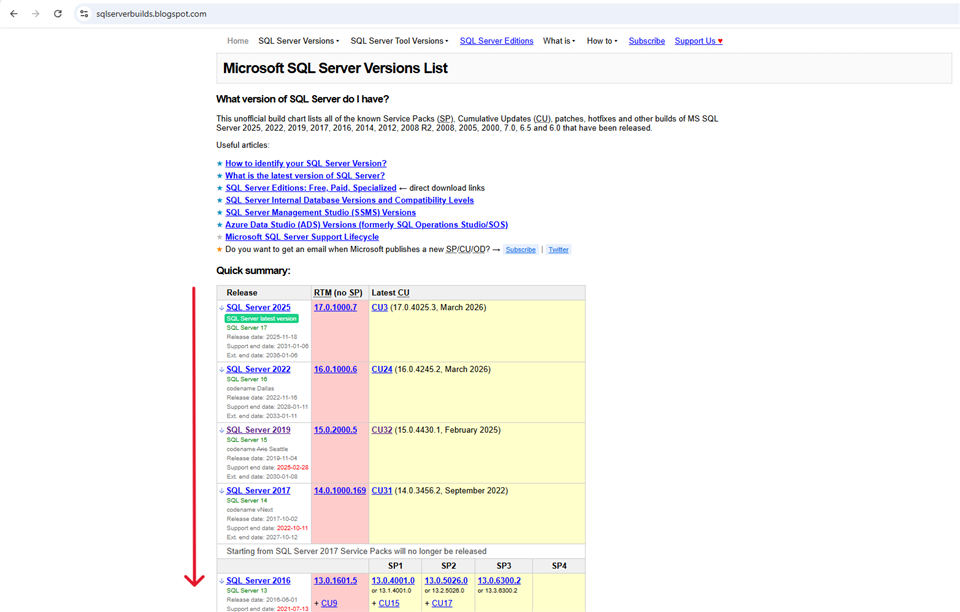Click the Twitter button
Image resolution: width=960 pixels, height=612 pixels.
point(558,250)
